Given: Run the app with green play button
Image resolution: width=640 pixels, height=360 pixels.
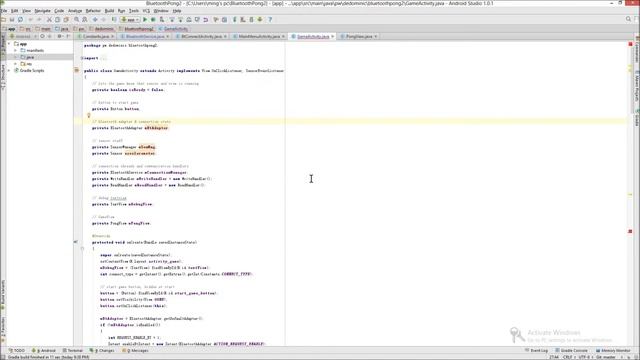Looking at the screenshot, I should [x=145, y=20].
